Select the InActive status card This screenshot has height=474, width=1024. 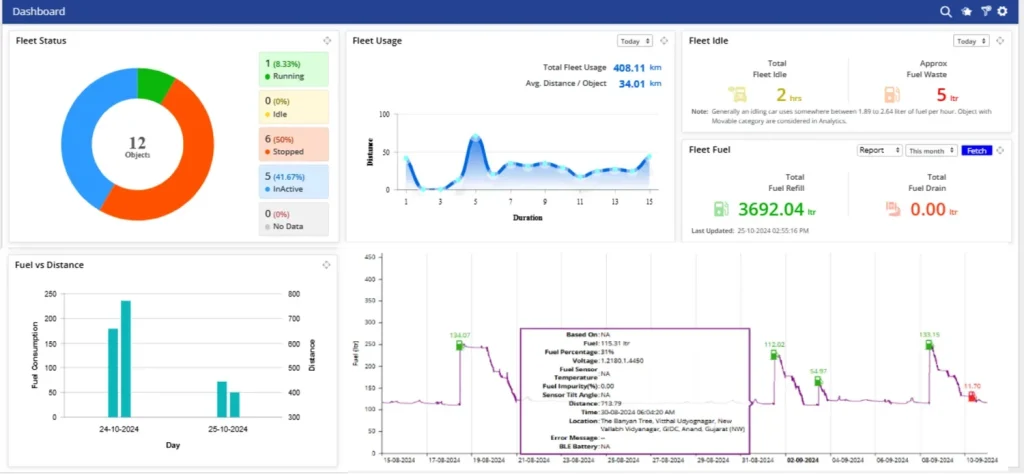coord(294,182)
